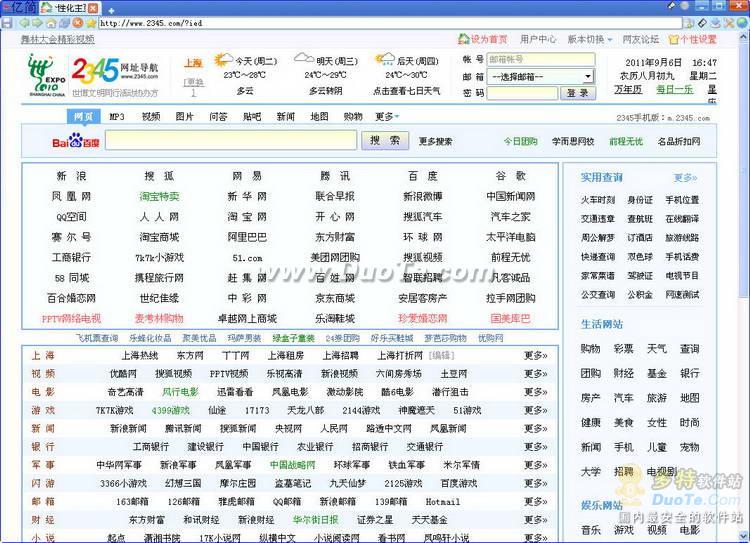Open the 今日团购 link

click(x=520, y=141)
